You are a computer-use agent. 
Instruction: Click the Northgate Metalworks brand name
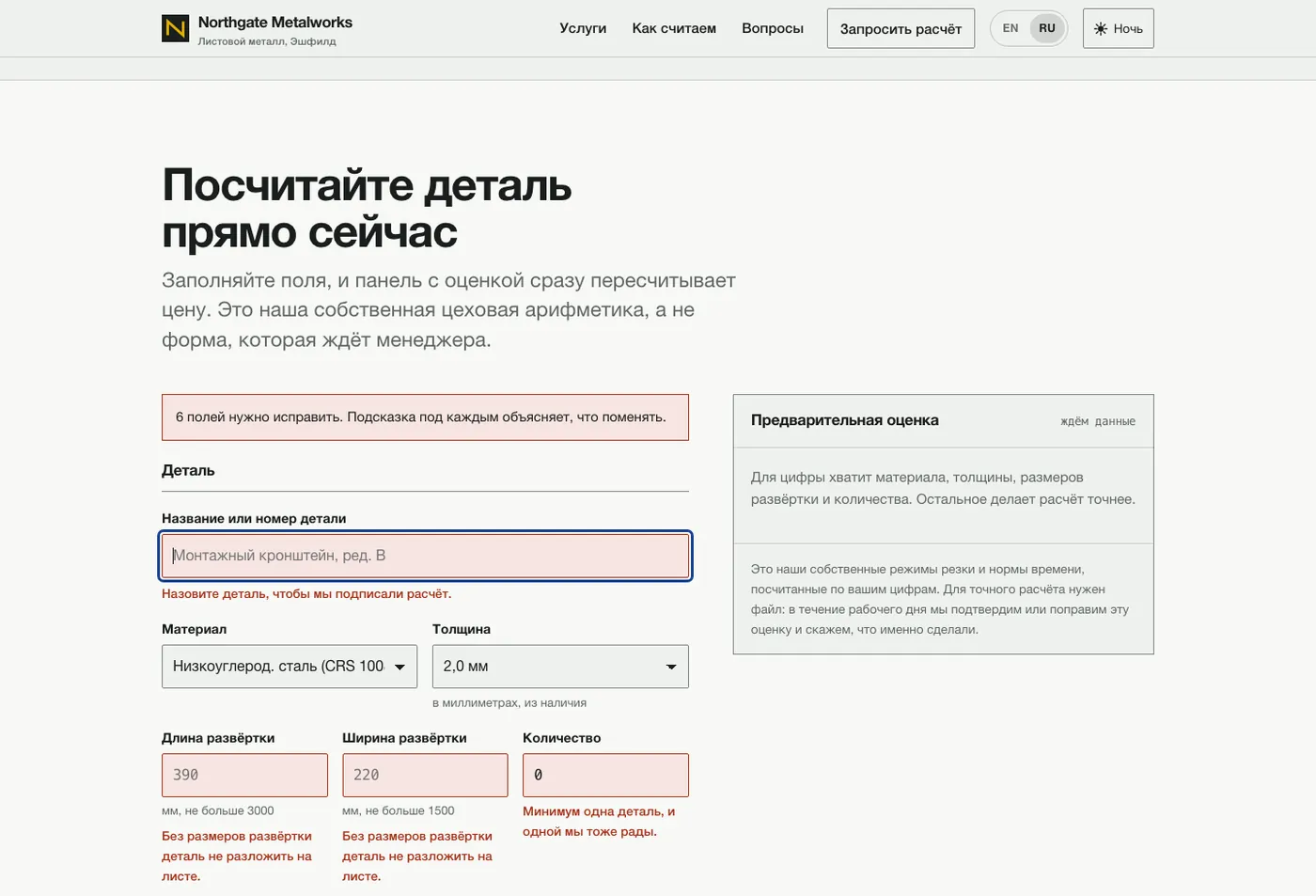click(275, 22)
